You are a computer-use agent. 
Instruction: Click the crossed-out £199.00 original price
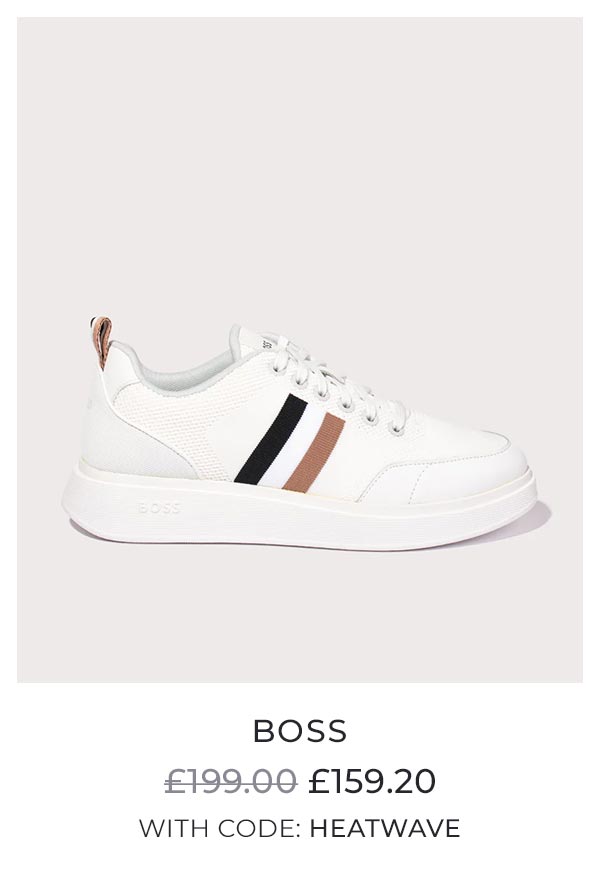231,781
